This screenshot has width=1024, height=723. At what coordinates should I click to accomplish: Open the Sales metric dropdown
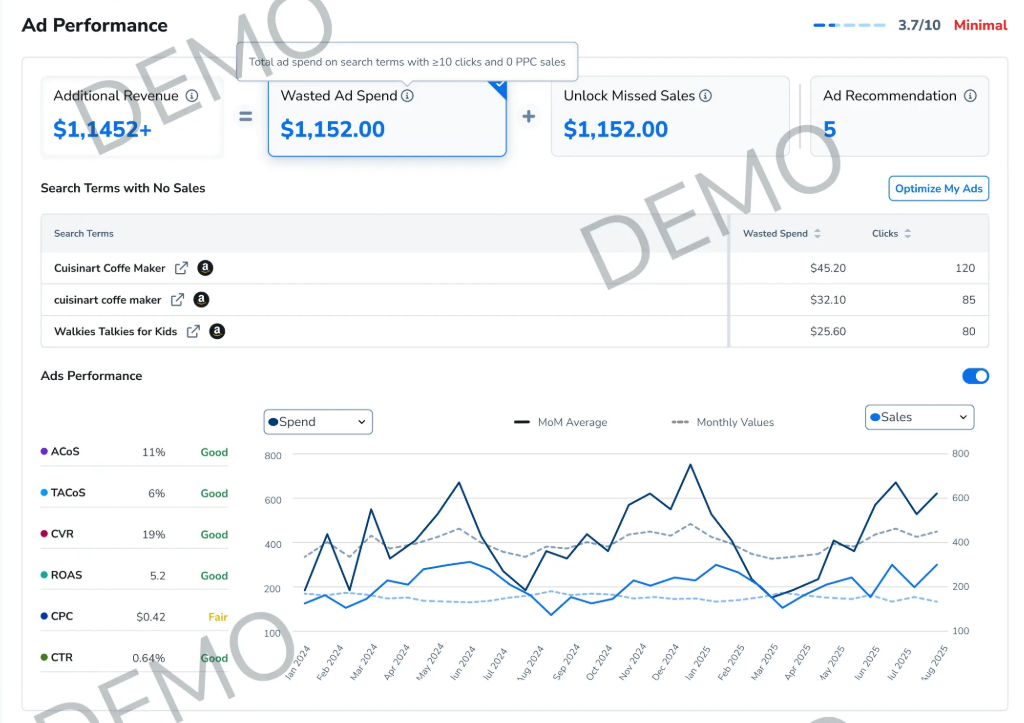point(920,417)
